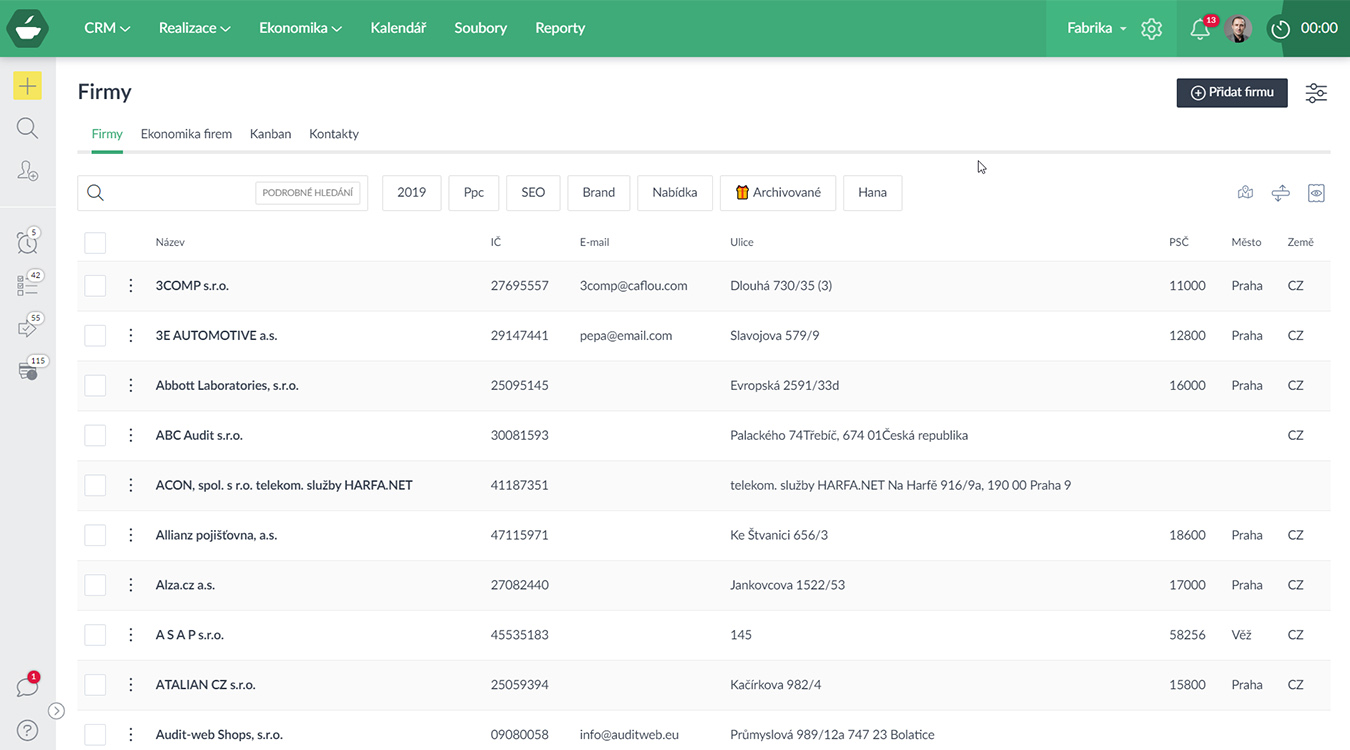This screenshot has width=1350, height=750.
Task: Click the Podrobné hledání button
Action: [308, 193]
